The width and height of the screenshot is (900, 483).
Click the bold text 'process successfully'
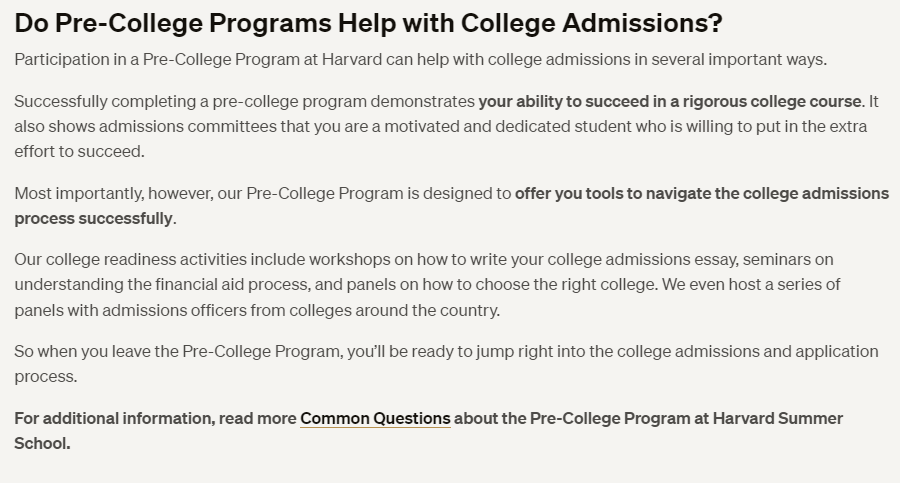93,218
